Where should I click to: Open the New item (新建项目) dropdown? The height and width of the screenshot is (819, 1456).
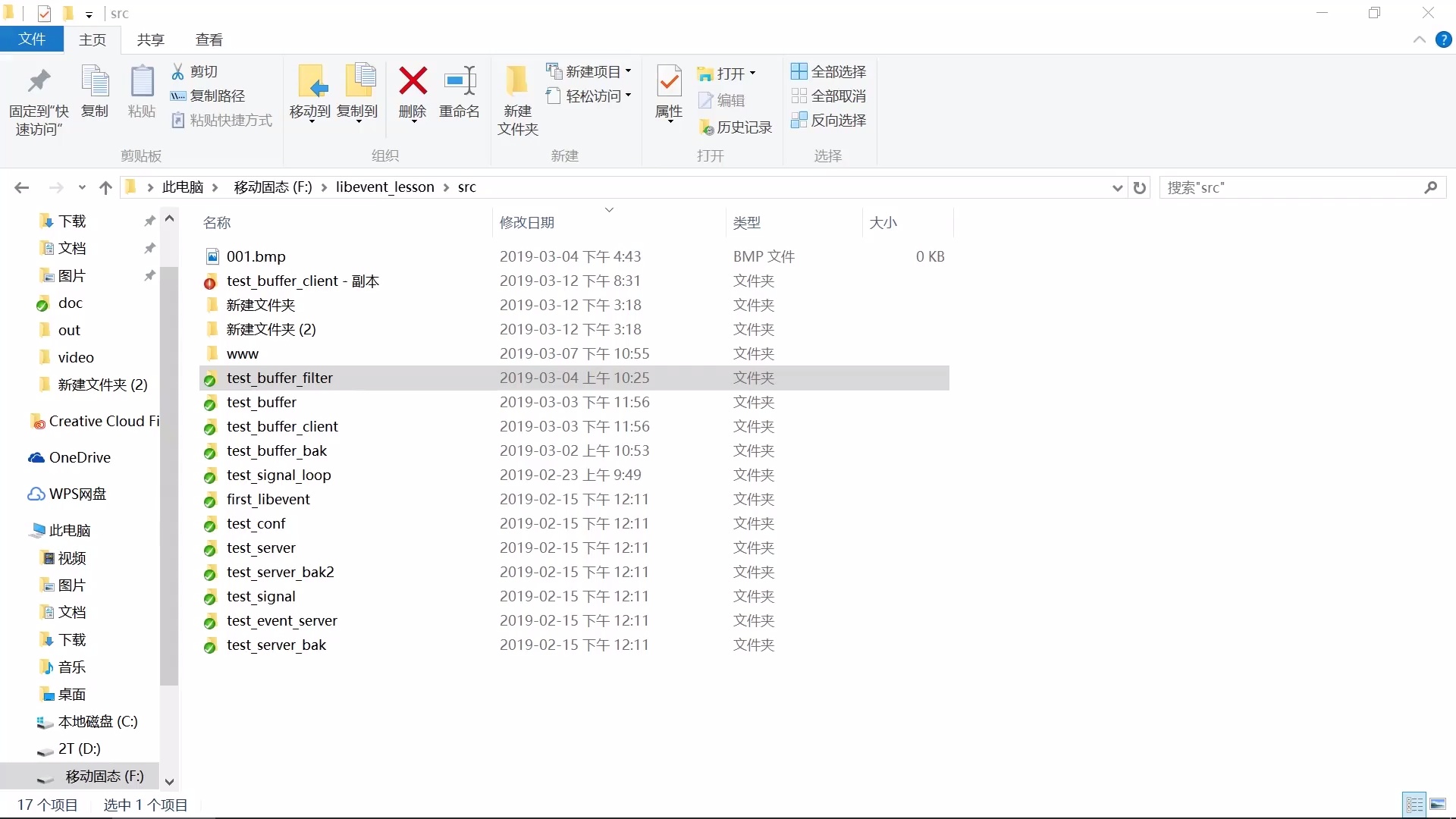pos(588,71)
